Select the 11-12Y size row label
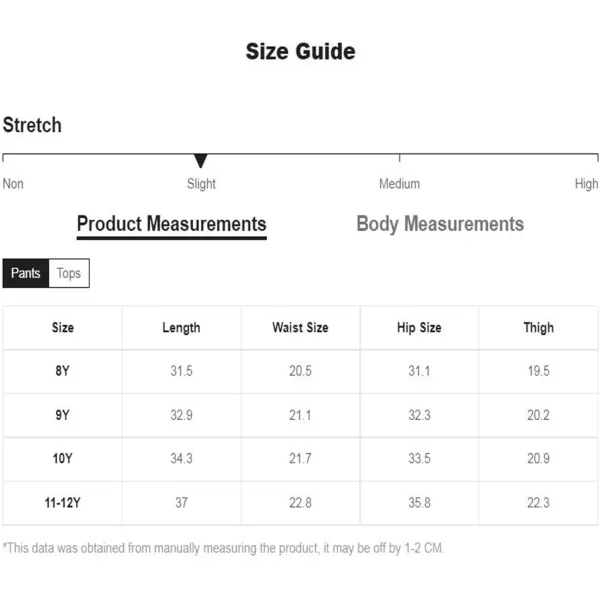 (x=62, y=503)
